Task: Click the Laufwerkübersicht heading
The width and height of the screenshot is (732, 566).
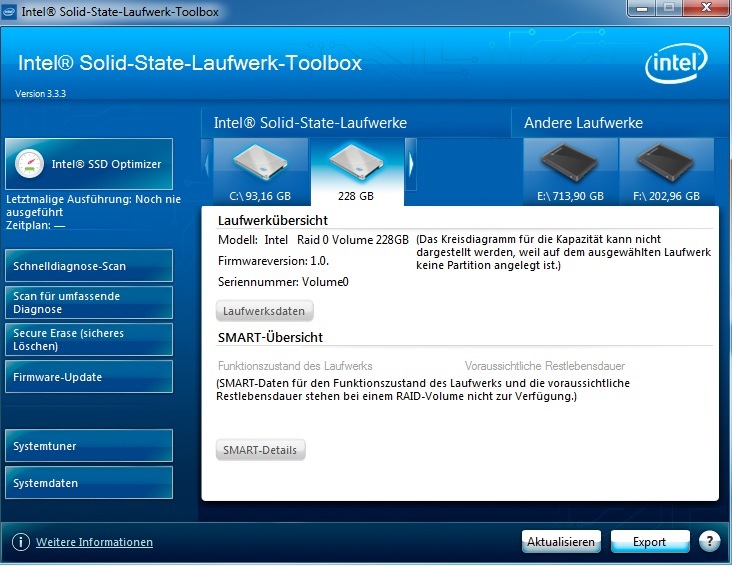Action: click(273, 220)
